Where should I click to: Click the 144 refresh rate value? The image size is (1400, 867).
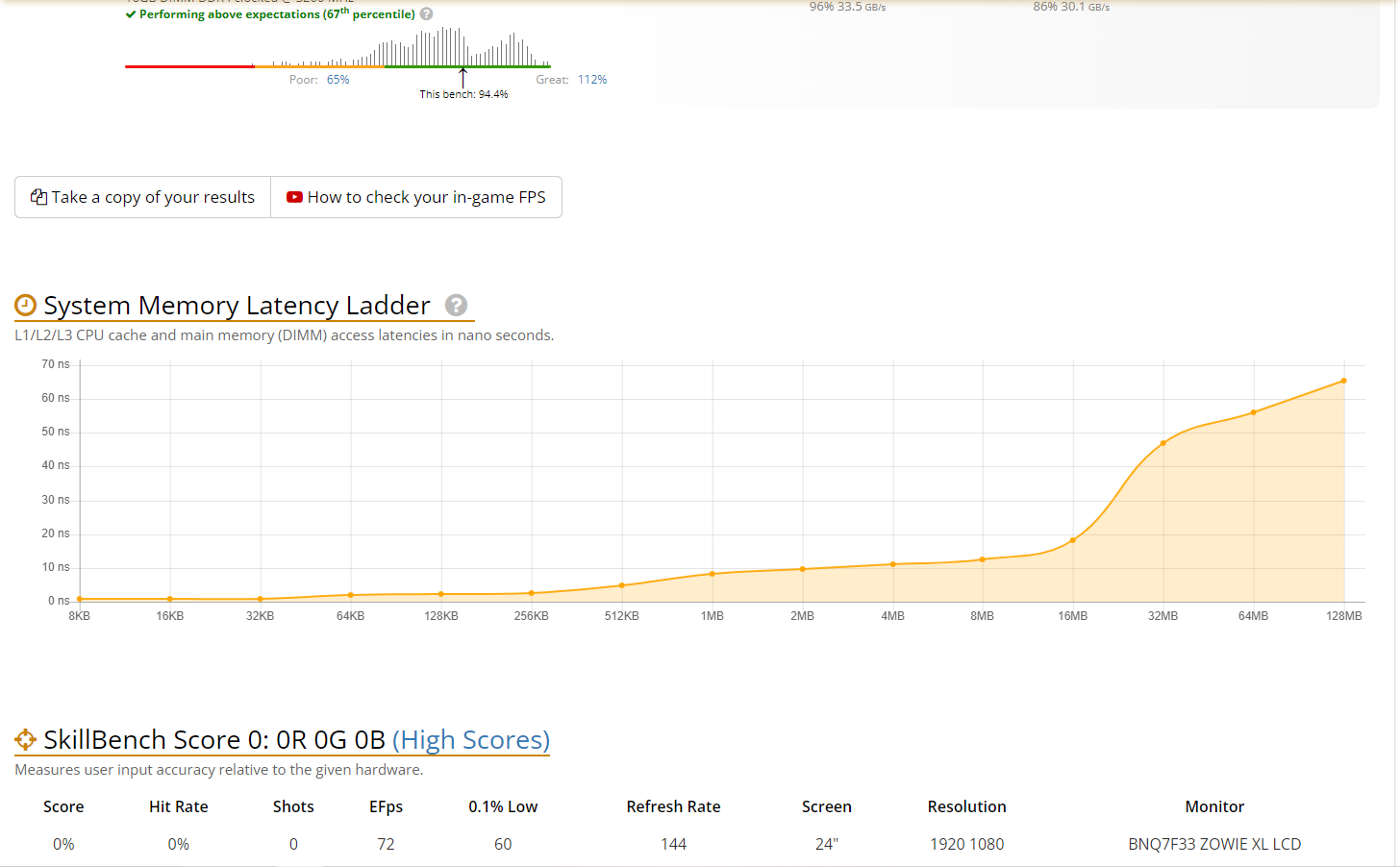(674, 844)
